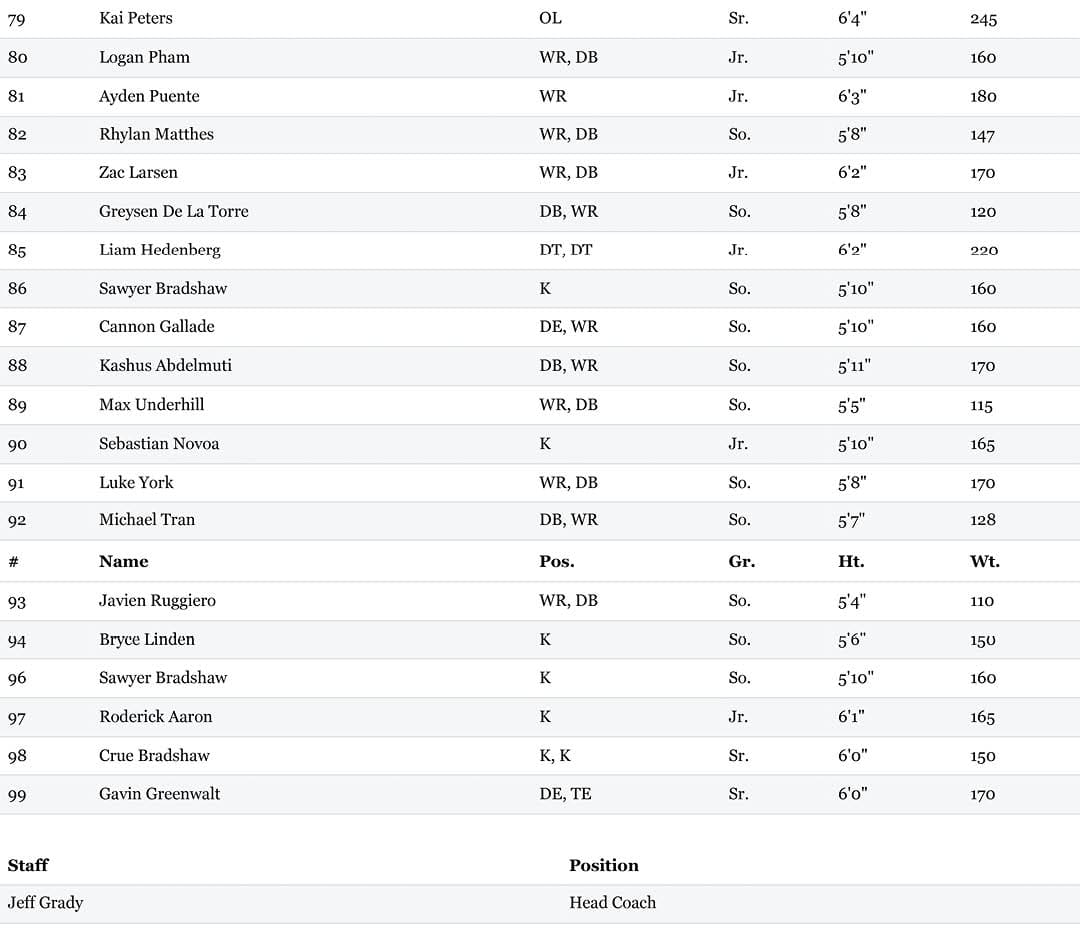Click Liam Hedenberg in roster list
This screenshot has height=933, width=1080.
pyautogui.click(x=160, y=250)
